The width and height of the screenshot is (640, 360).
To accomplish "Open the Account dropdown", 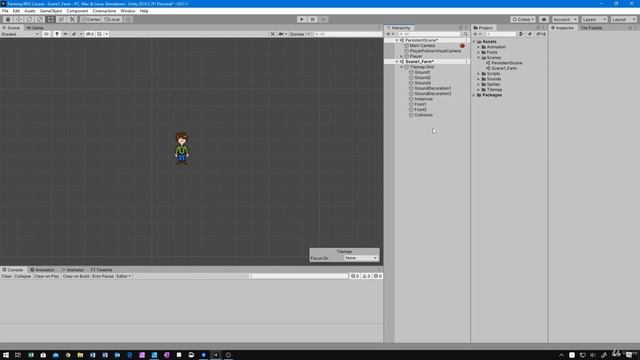I will [x=564, y=19].
